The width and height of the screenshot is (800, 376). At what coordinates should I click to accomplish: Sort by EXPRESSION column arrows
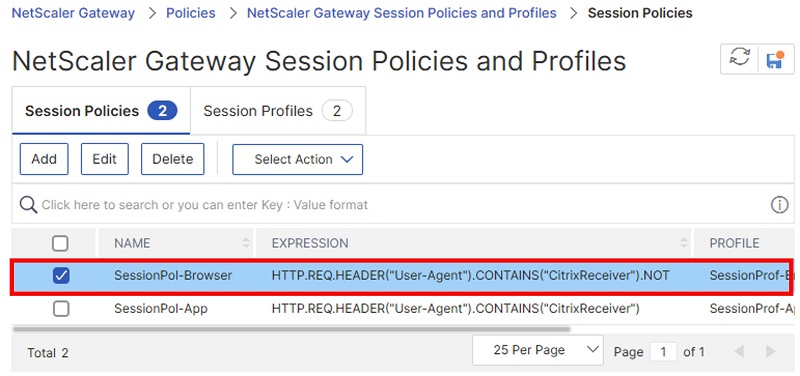point(684,243)
